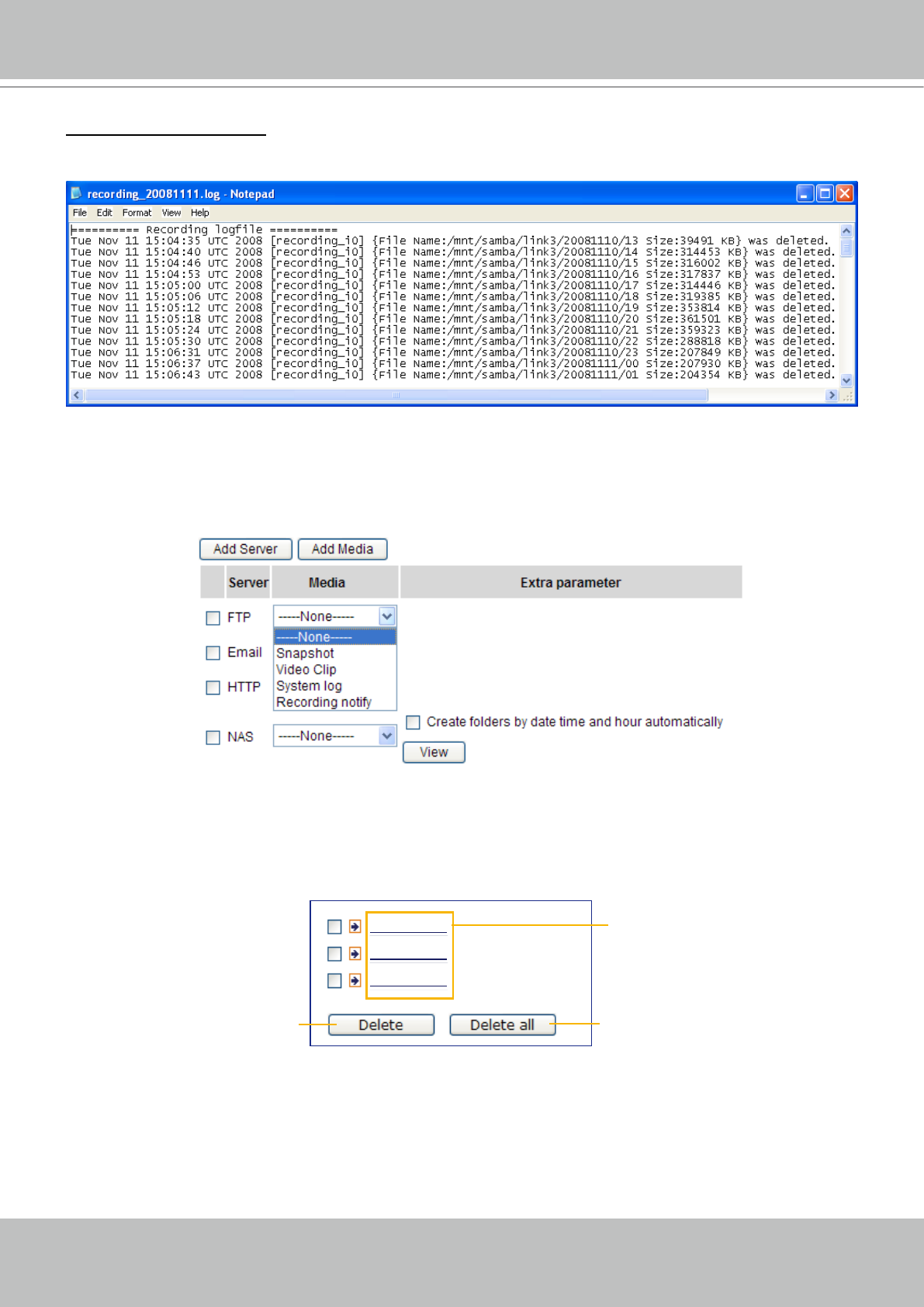
Task: Enable the Email server checkbox
Action: [213, 653]
